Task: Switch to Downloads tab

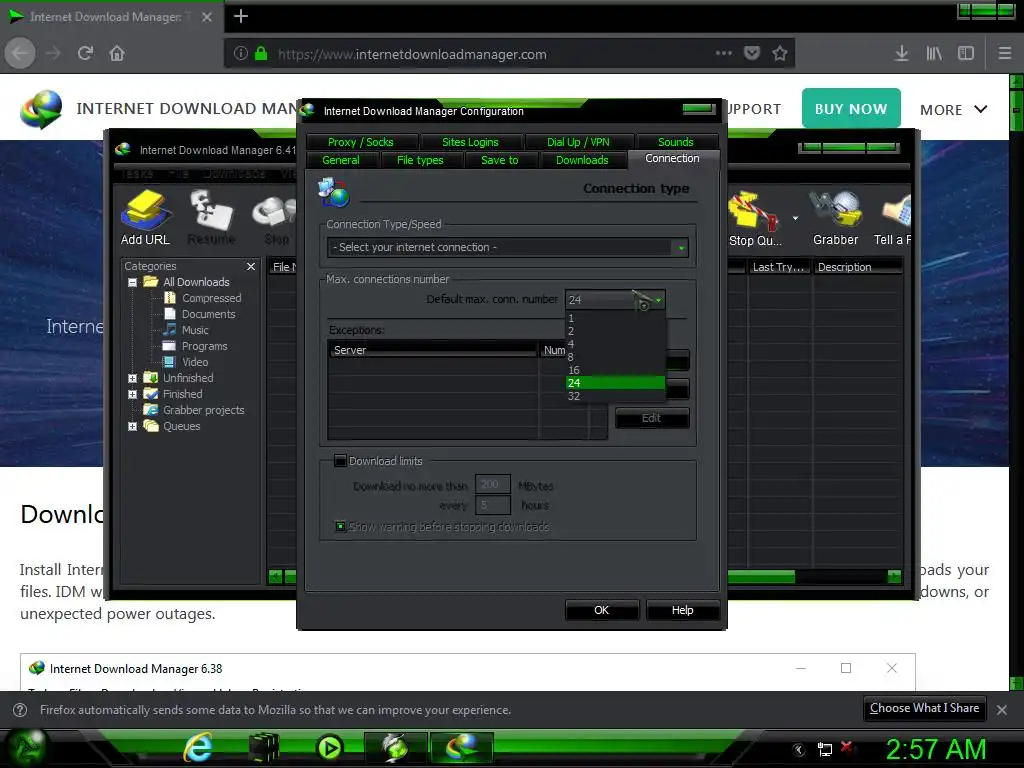Action: point(582,160)
